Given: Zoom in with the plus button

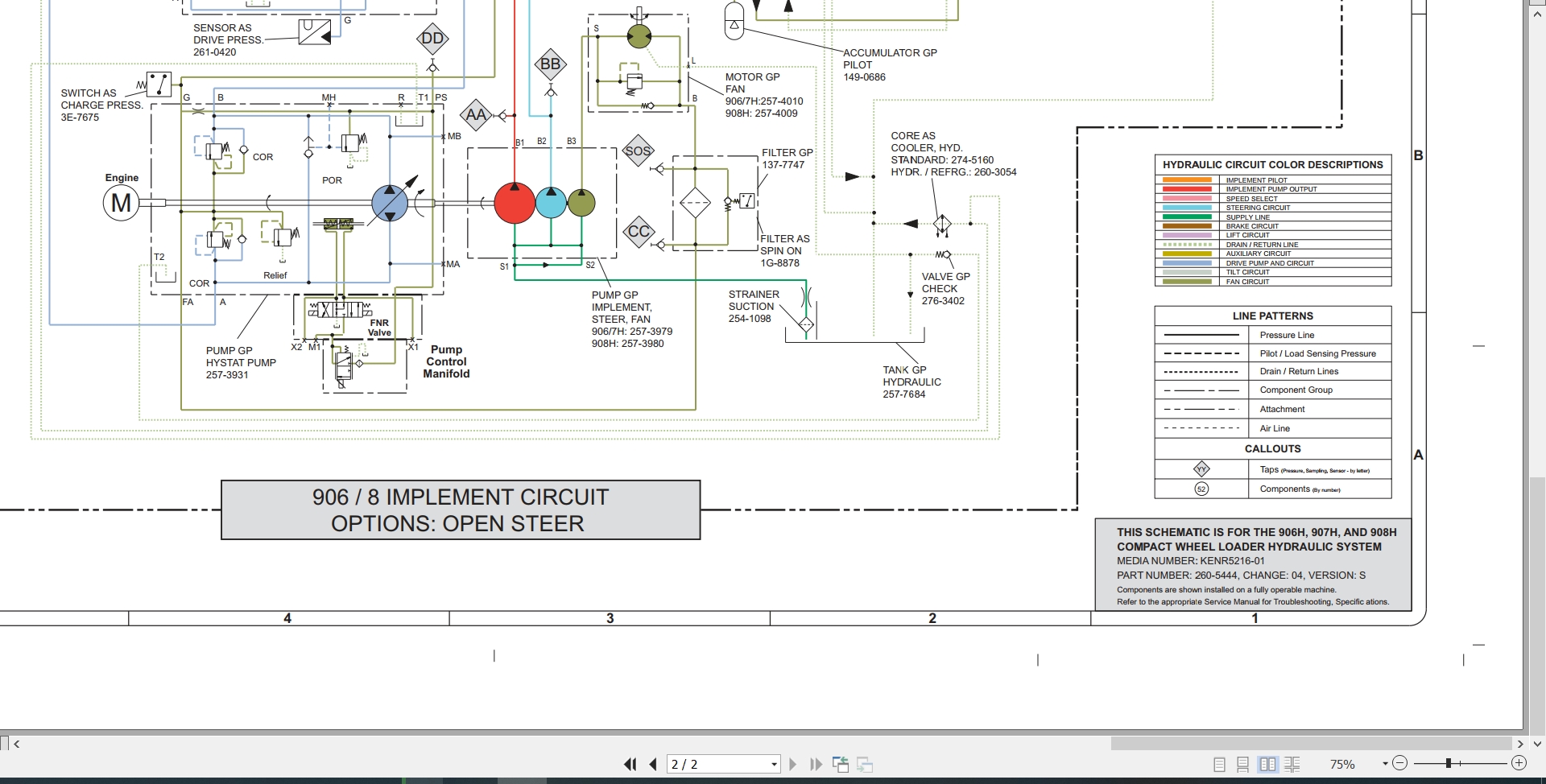Looking at the screenshot, I should [1519, 763].
